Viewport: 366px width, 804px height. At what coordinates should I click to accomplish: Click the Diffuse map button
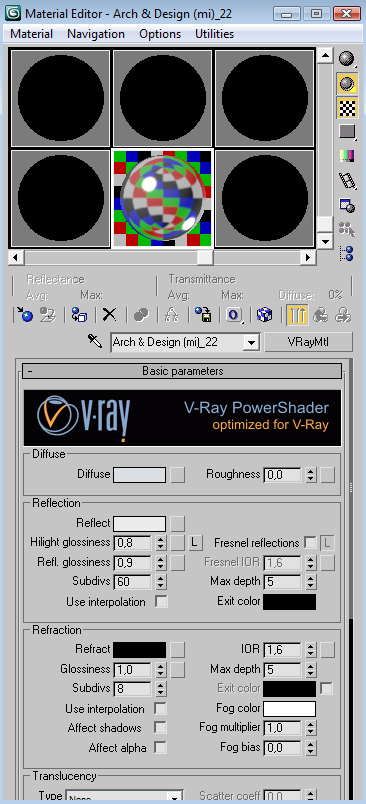pos(177,475)
